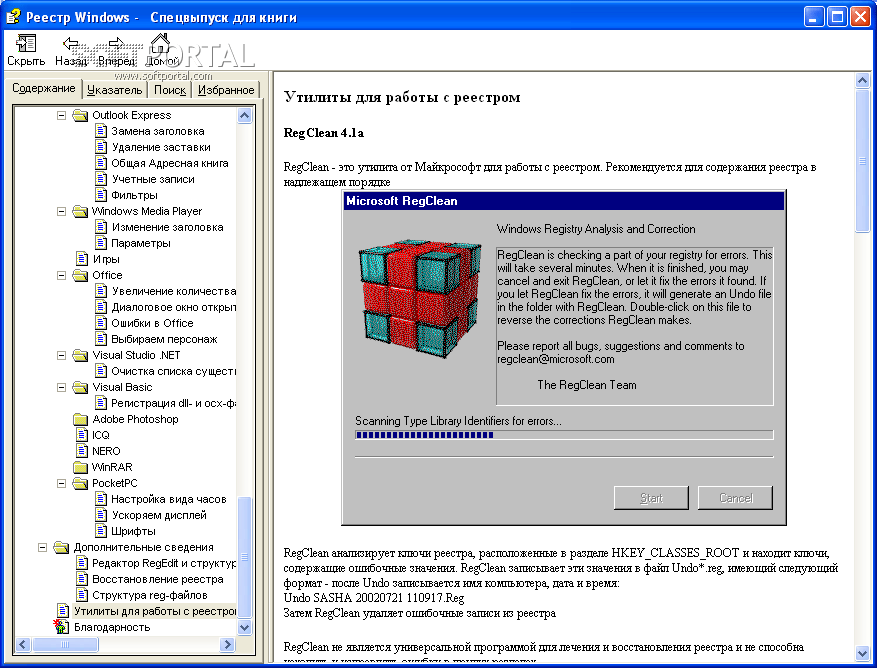Screen dimensions: 877x668
Task: Click the RegClean cube image
Action: coord(420,299)
